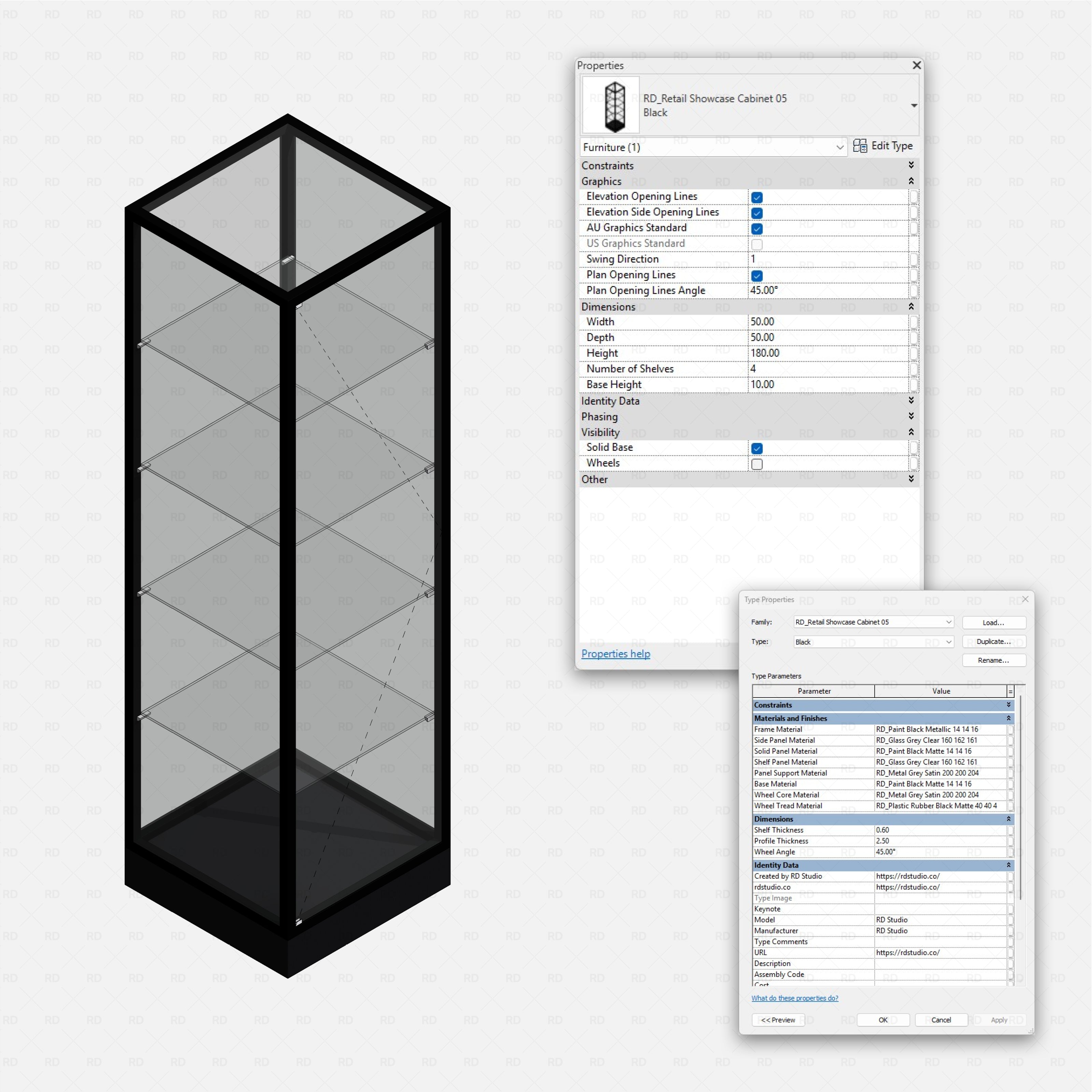Click the Plan Opening Lines Angle value
The width and height of the screenshot is (1092, 1092).
pos(828,290)
